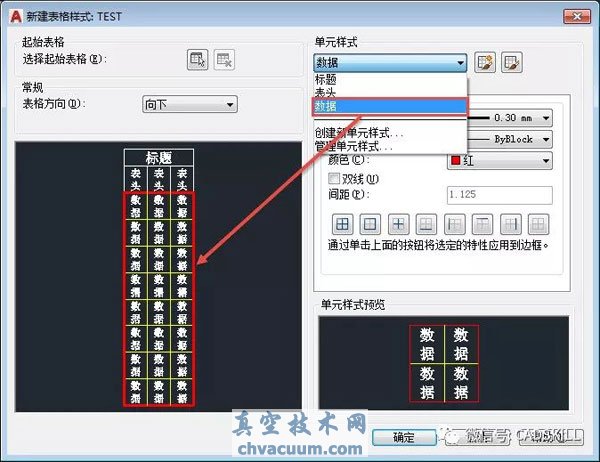
Task: Apply properties to all borders
Action: pyautogui.click(x=342, y=224)
